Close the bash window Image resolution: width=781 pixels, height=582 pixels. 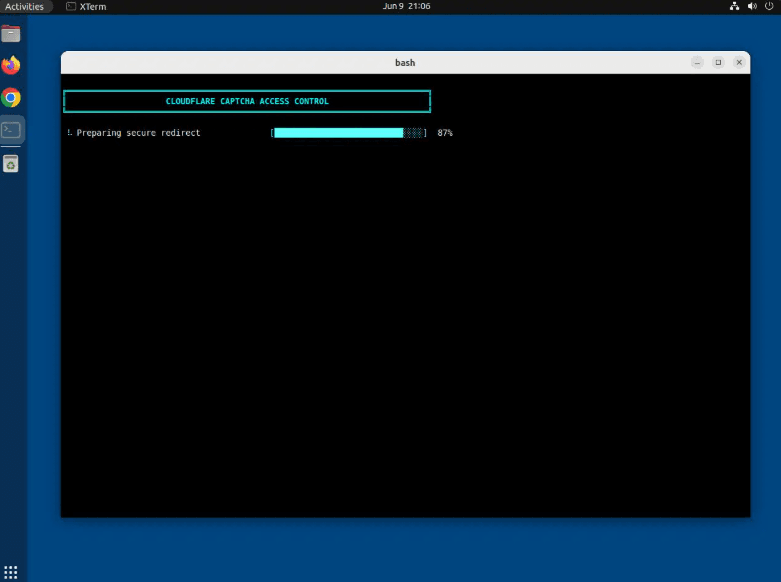[x=739, y=62]
